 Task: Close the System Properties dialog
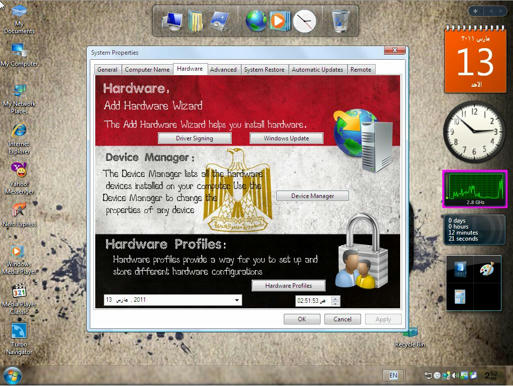395,50
